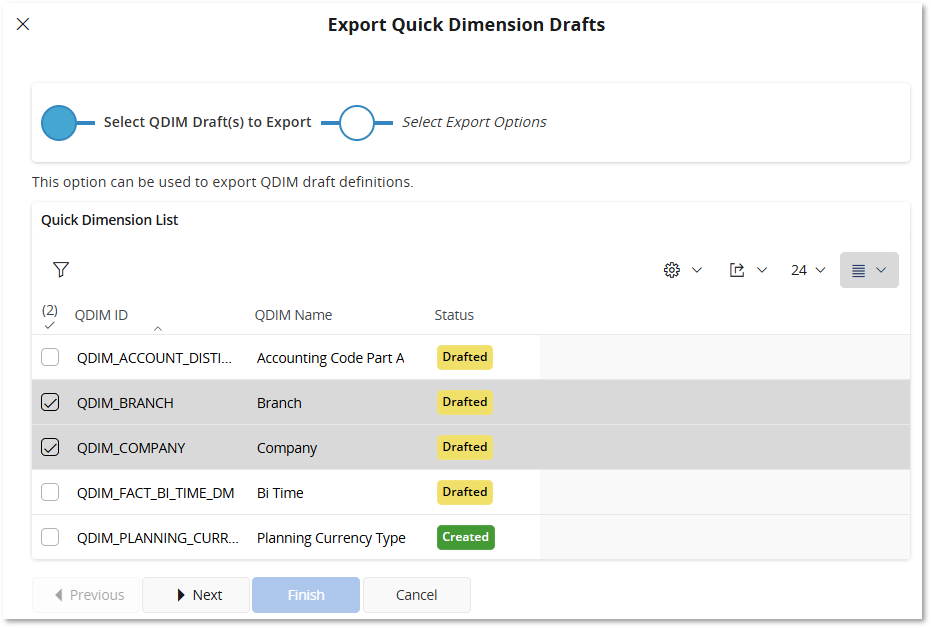Click Drafted status badge for Accounting Code

(x=465, y=357)
